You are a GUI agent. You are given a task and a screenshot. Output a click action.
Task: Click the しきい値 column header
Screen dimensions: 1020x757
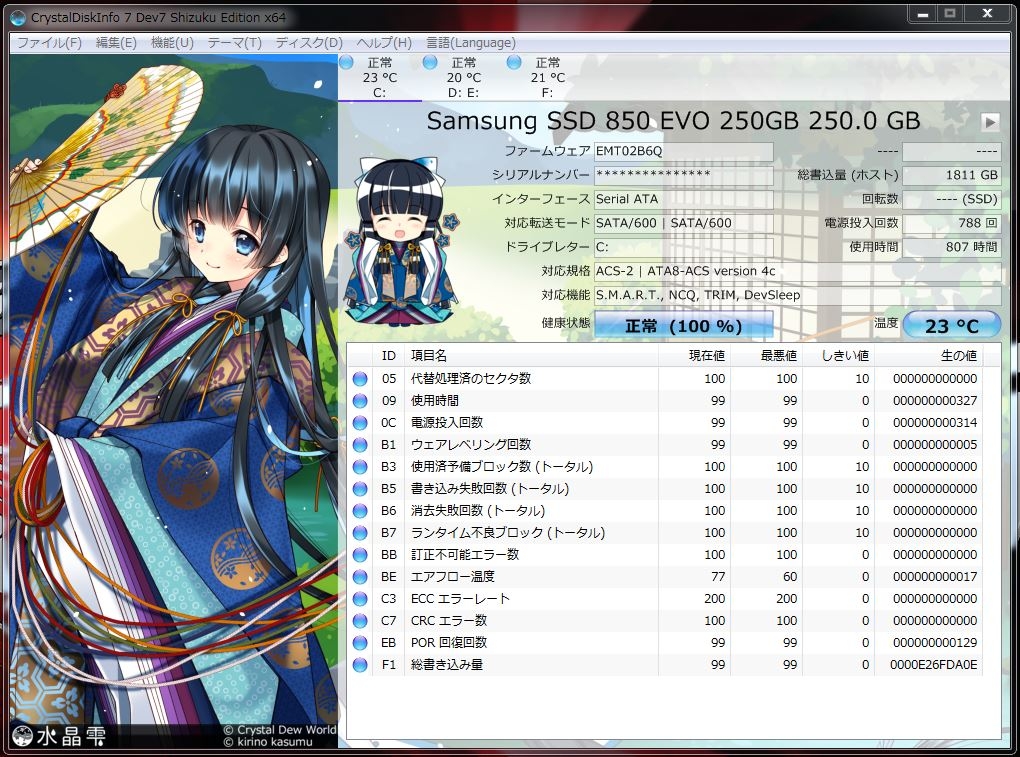839,356
